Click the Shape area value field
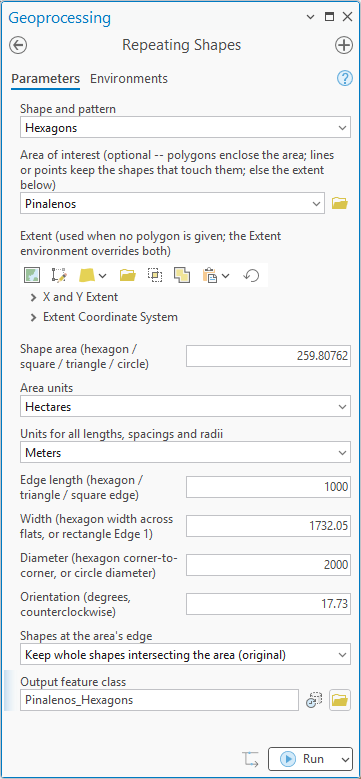The image size is (361, 779). click(x=268, y=356)
